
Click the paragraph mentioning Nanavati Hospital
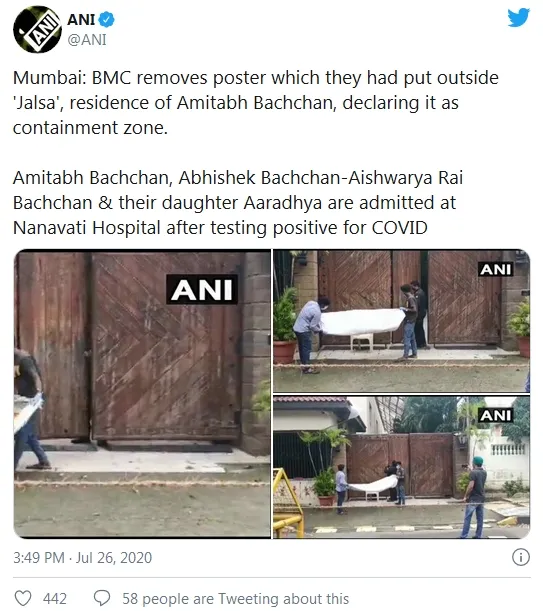[238, 203]
